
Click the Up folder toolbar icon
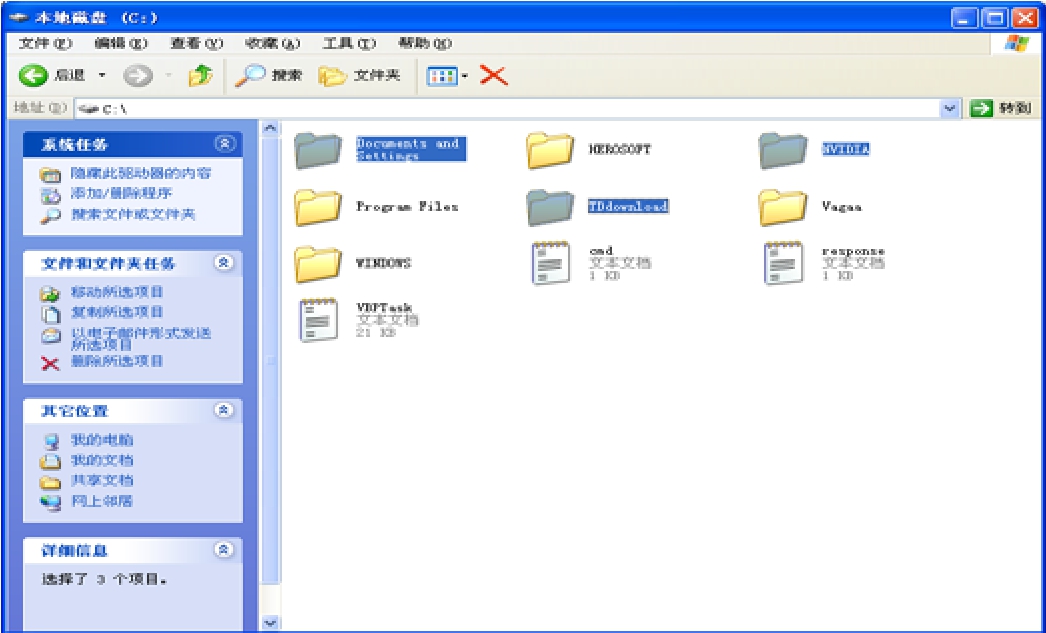(x=200, y=76)
